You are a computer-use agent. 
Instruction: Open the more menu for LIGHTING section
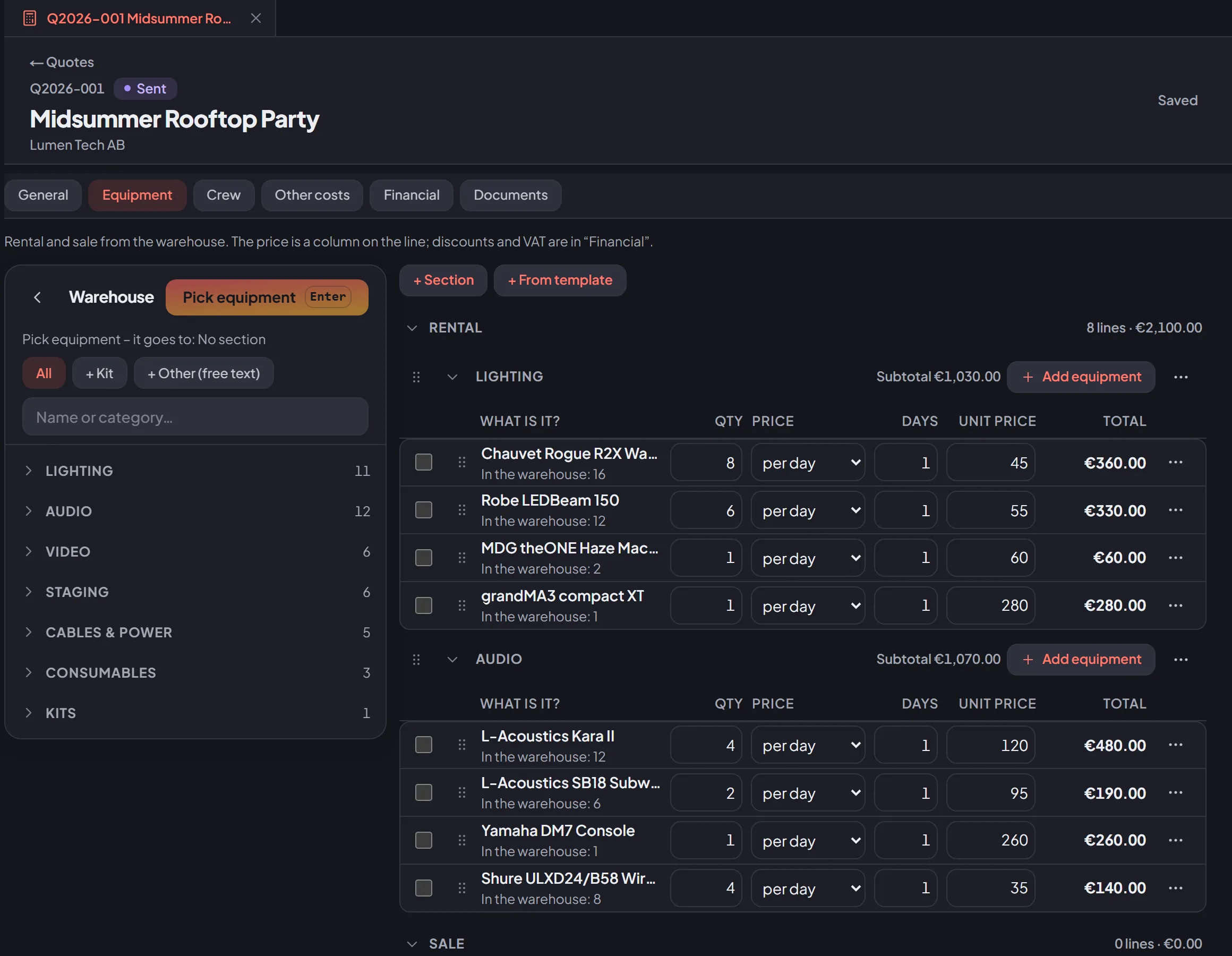pos(1180,377)
